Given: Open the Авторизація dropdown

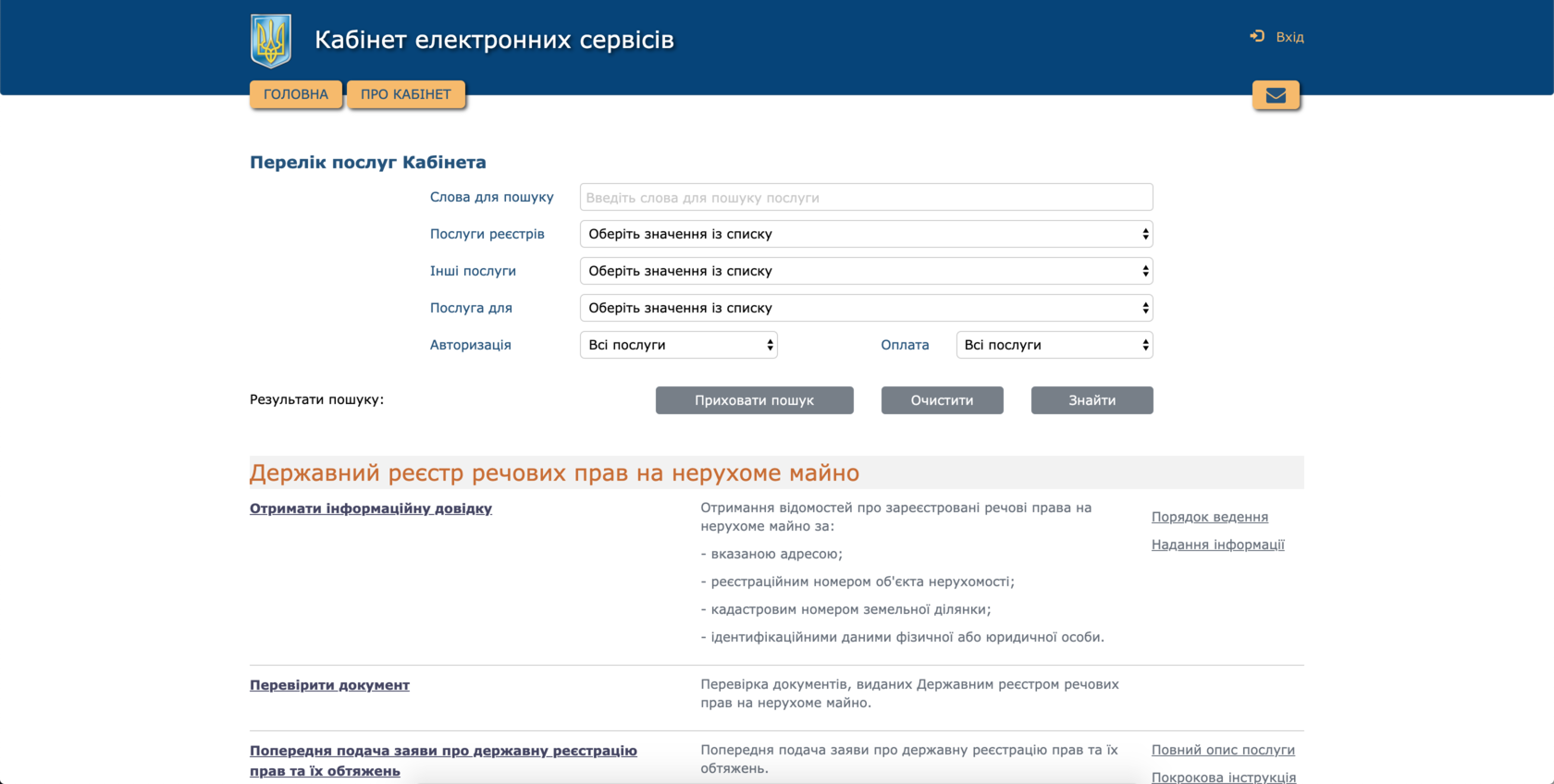Looking at the screenshot, I should pyautogui.click(x=678, y=345).
